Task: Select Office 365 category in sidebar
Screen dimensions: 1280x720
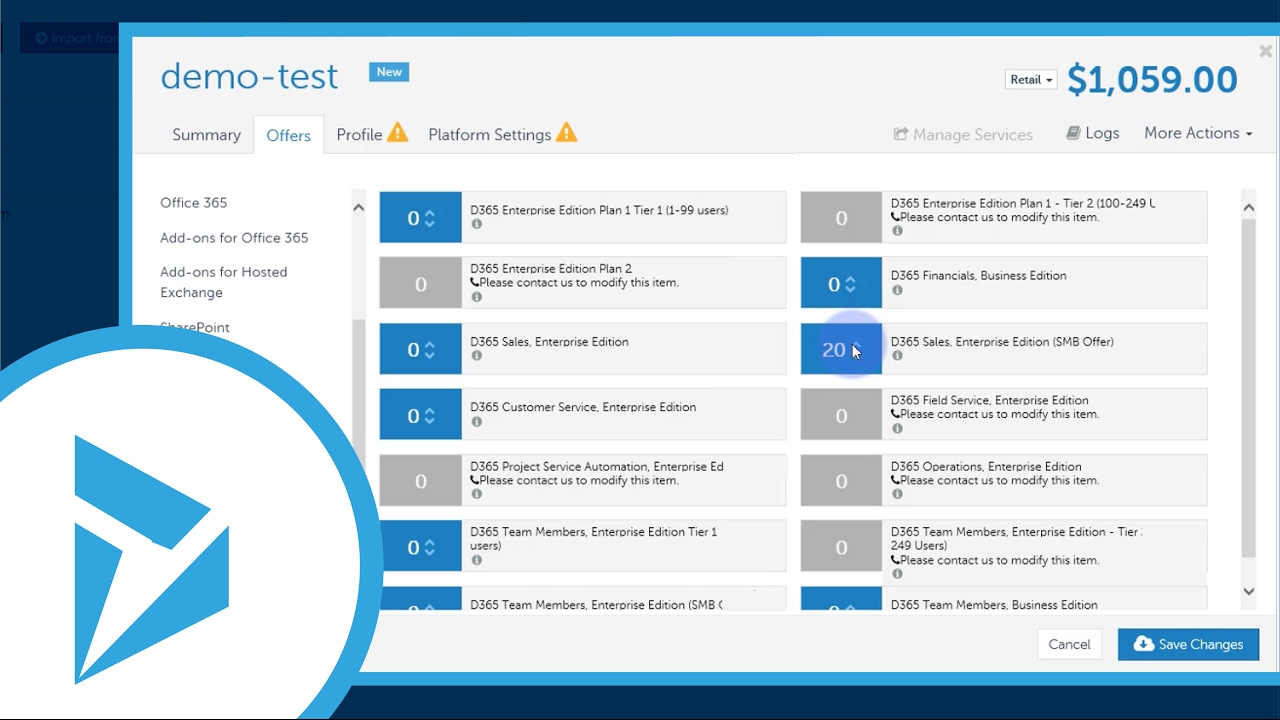Action: click(194, 202)
